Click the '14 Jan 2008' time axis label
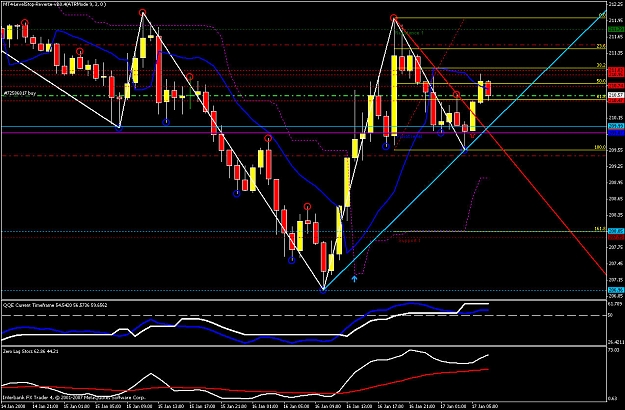 point(12,407)
